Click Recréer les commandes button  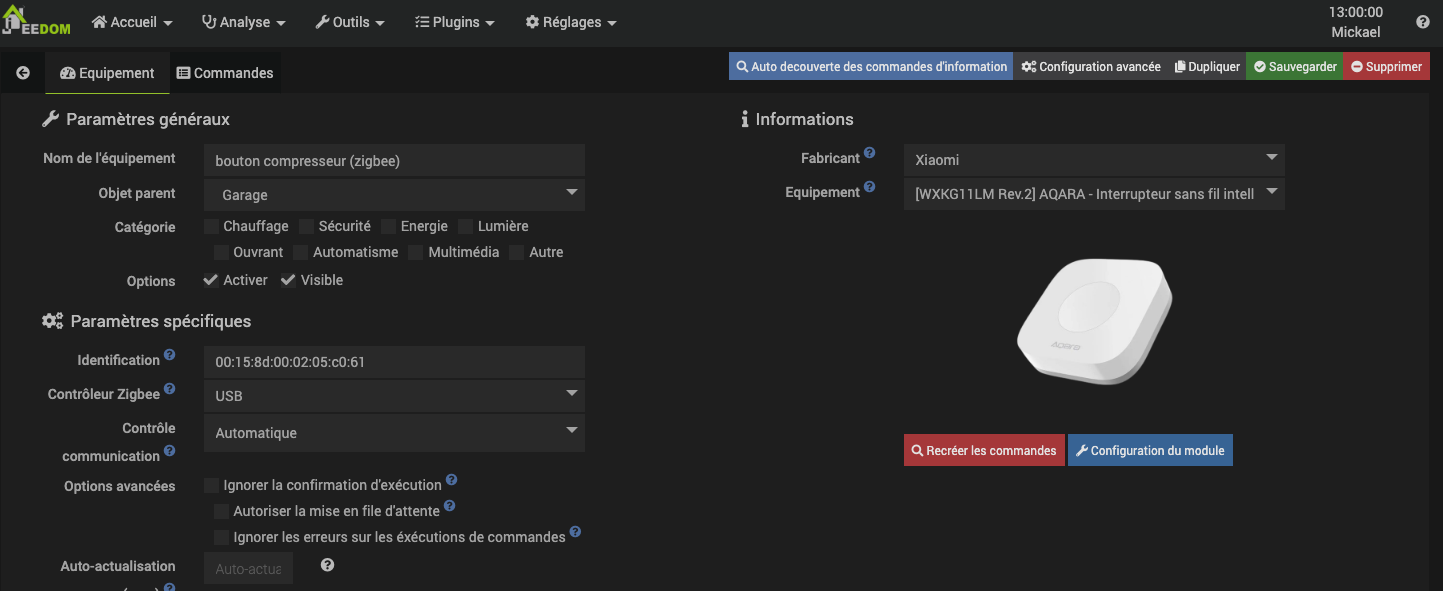tap(983, 450)
